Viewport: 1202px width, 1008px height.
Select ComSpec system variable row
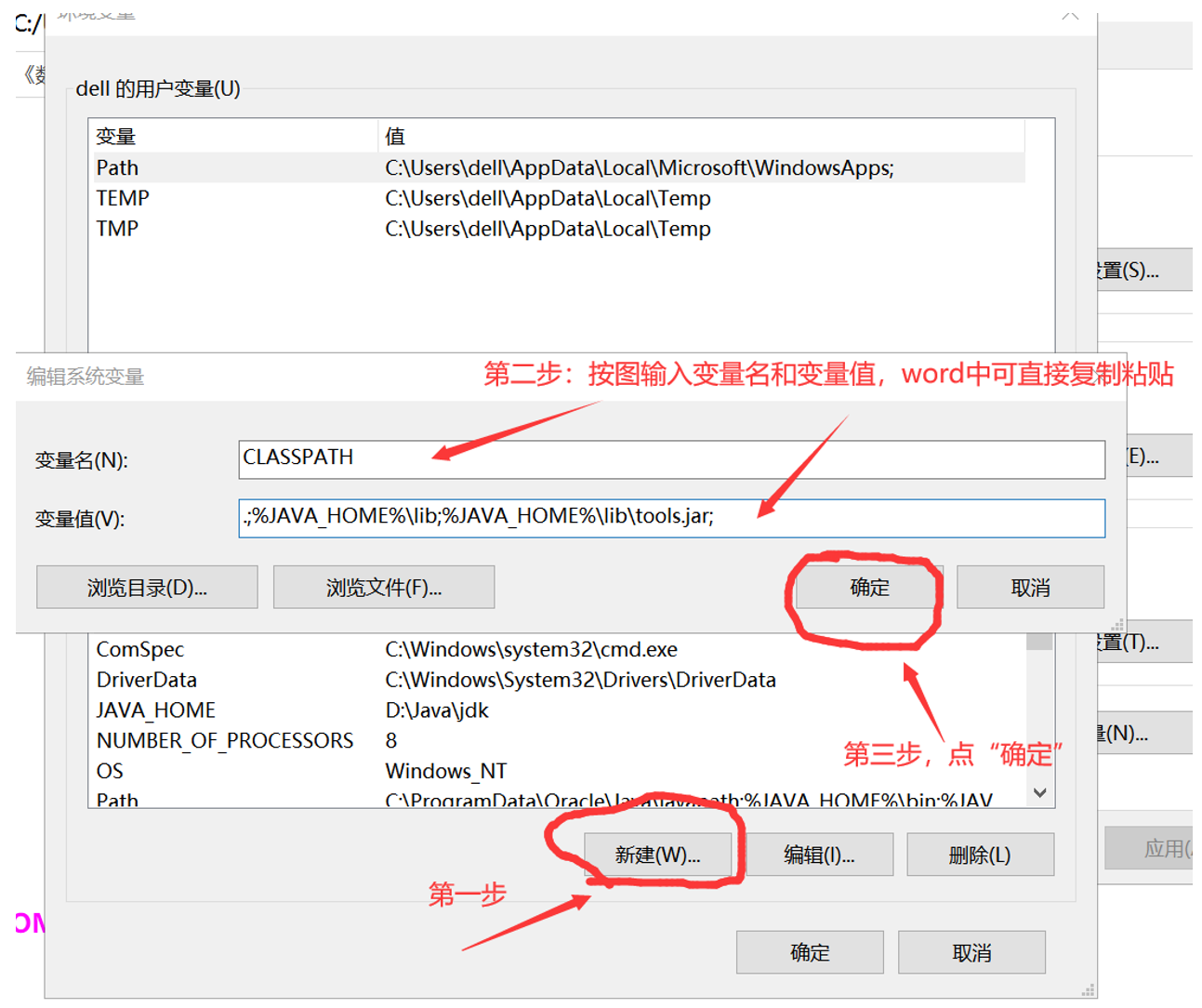tap(557, 649)
